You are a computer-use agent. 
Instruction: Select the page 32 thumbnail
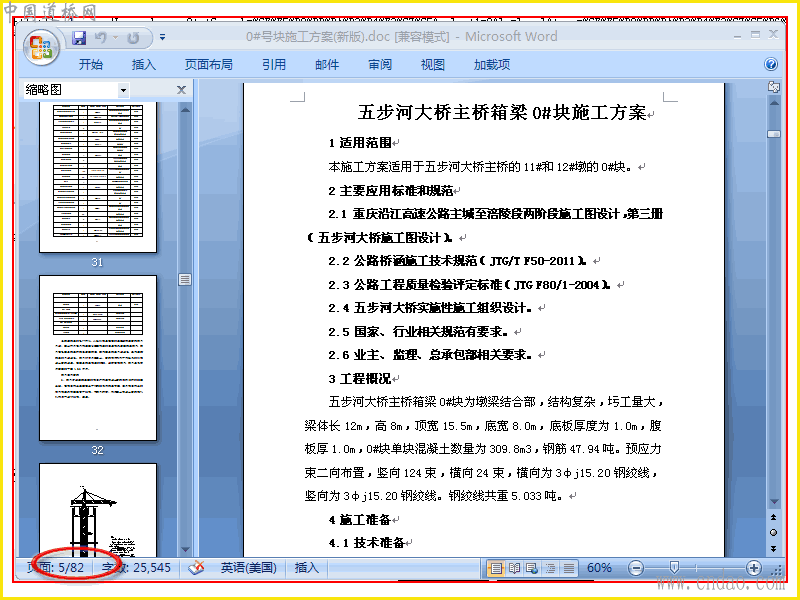click(x=98, y=358)
